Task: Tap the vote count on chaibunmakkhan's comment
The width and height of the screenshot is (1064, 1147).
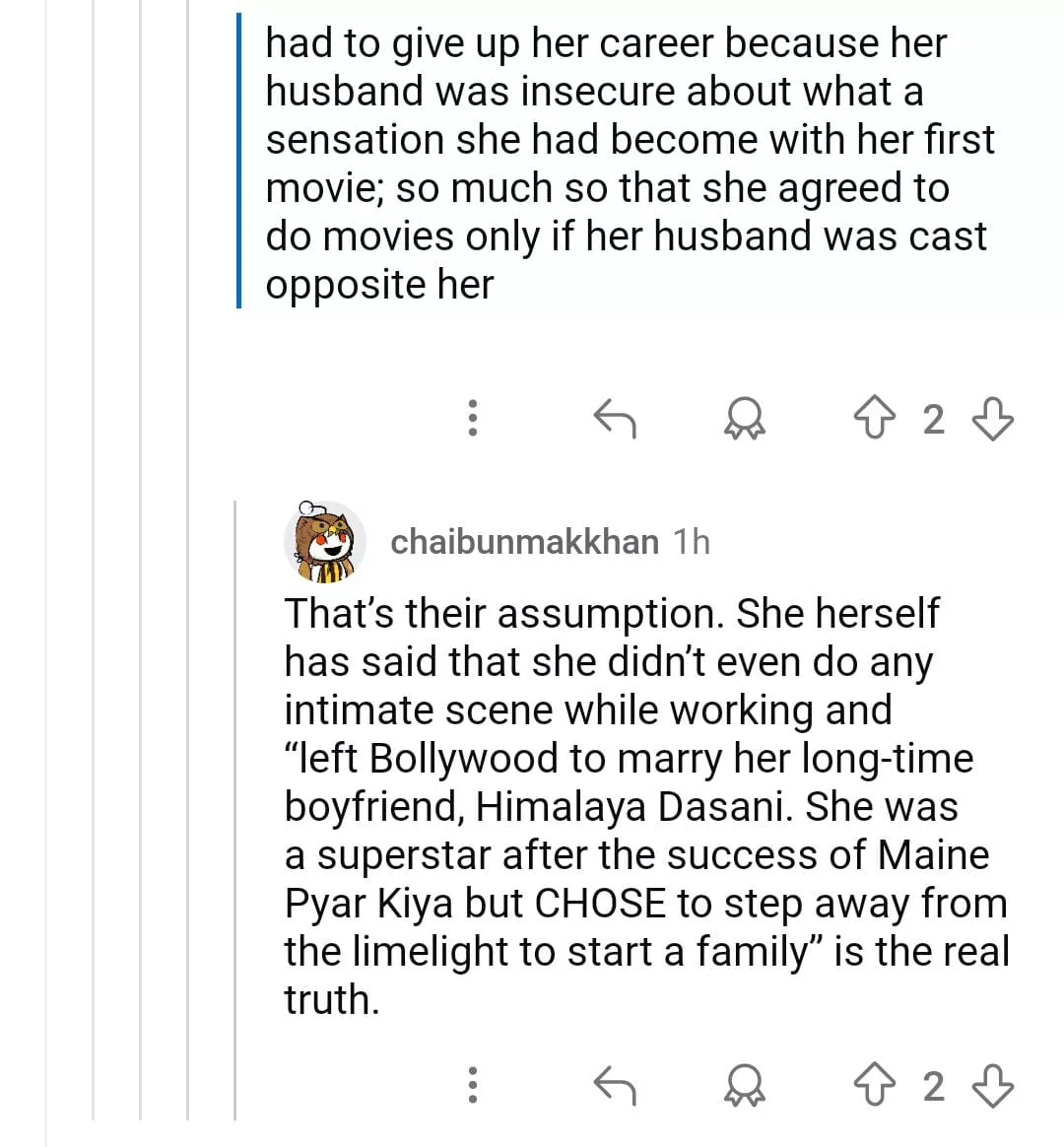Action: (933, 1086)
